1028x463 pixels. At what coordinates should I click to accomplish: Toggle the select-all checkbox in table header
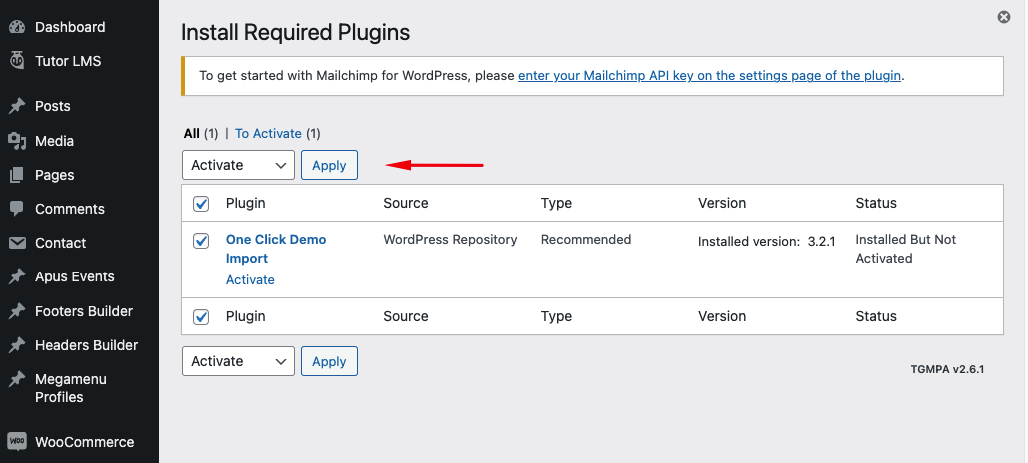coord(201,204)
